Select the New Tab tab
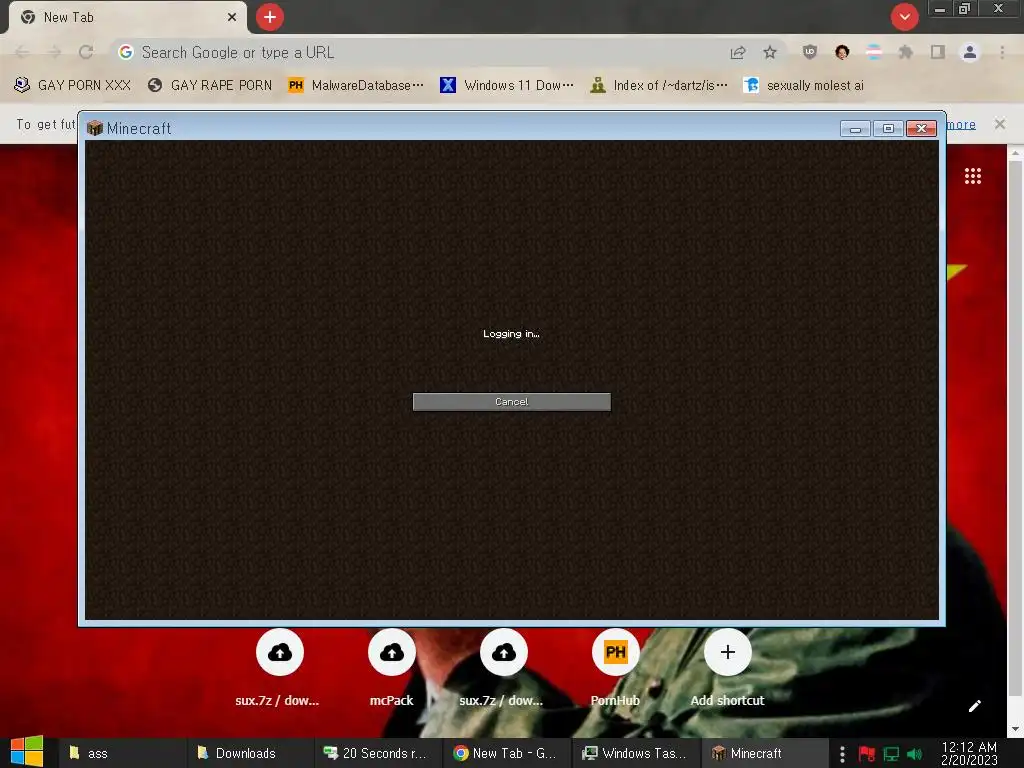 click(128, 18)
